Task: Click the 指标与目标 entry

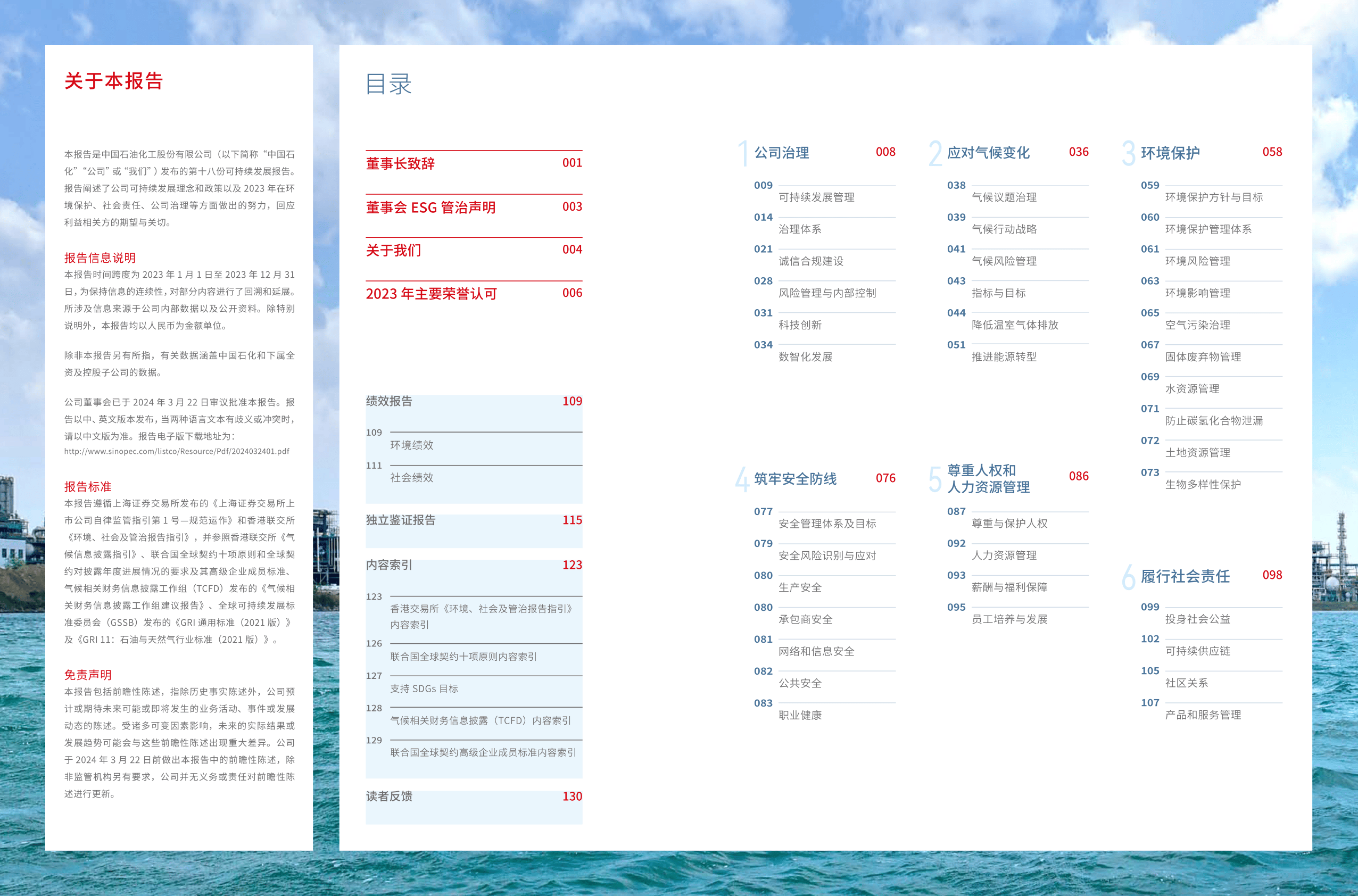Action: coord(998,293)
